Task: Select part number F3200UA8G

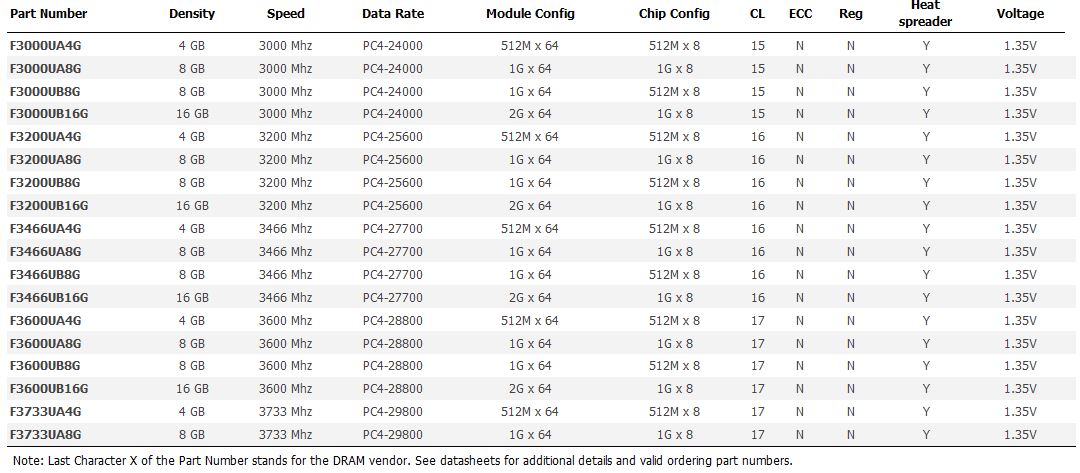Action: [x=45, y=160]
